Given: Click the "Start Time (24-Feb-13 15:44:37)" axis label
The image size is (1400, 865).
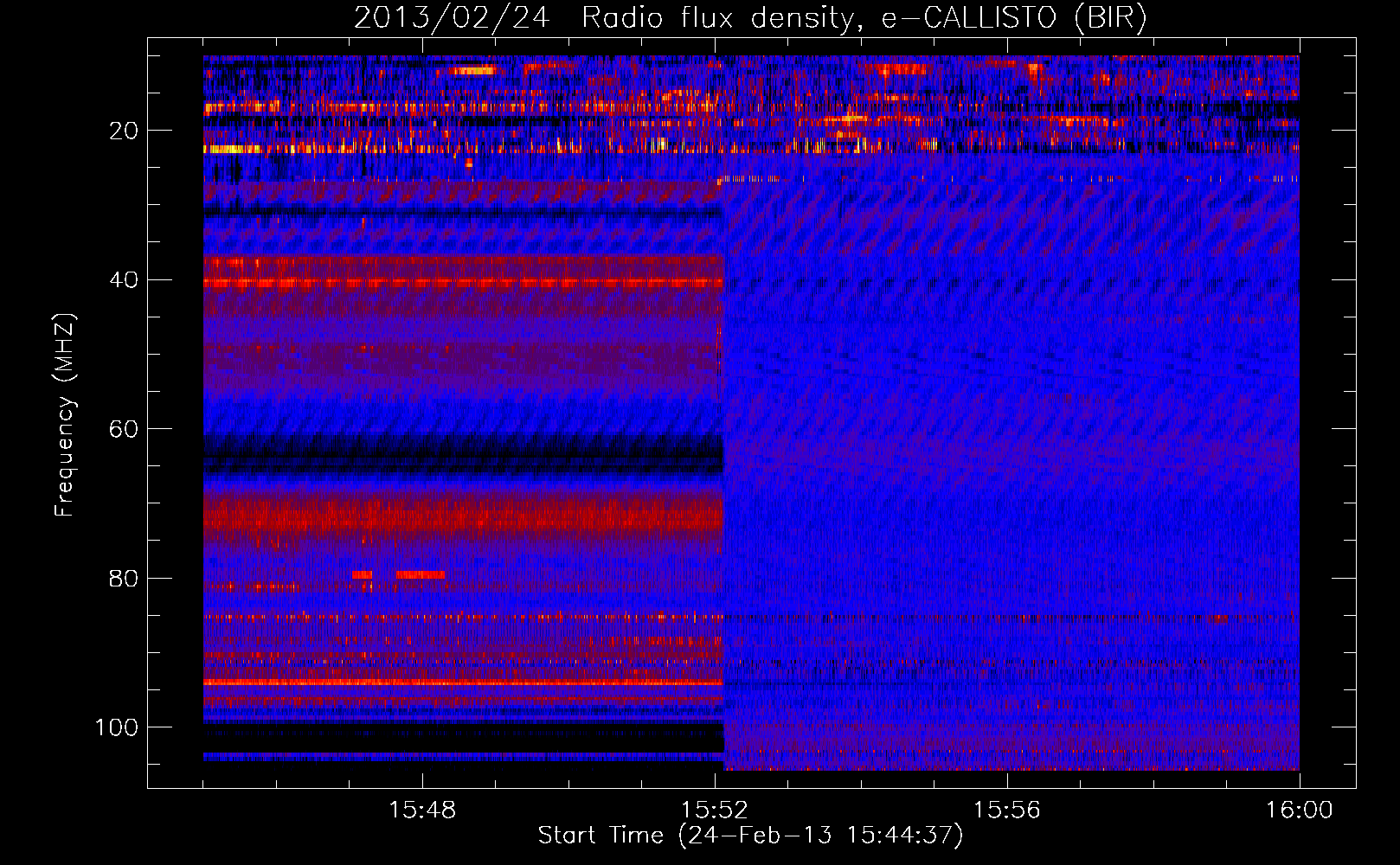Looking at the screenshot, I should [750, 836].
